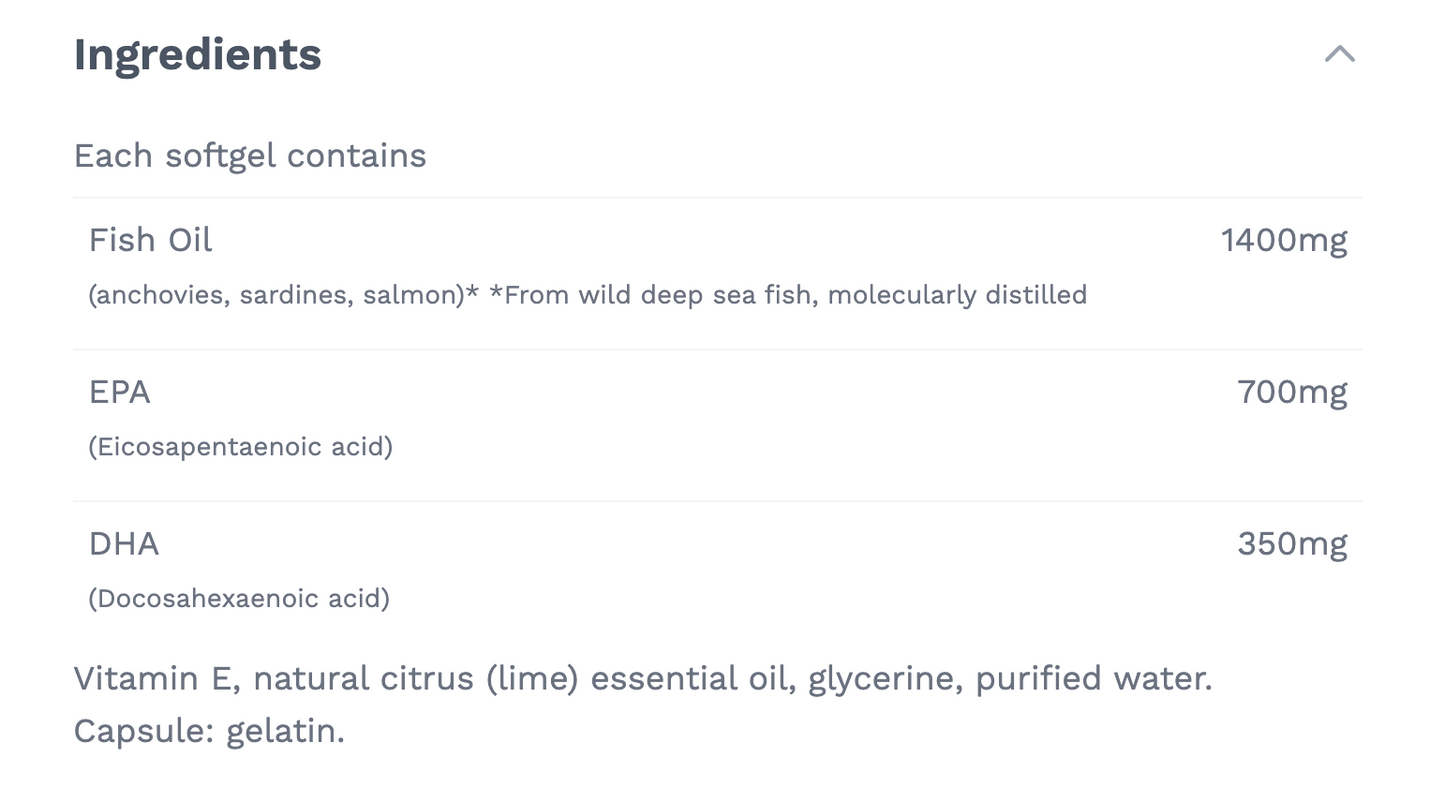Image resolution: width=1445 pixels, height=787 pixels.
Task: Select the EPA ingredient name
Action: click(119, 392)
